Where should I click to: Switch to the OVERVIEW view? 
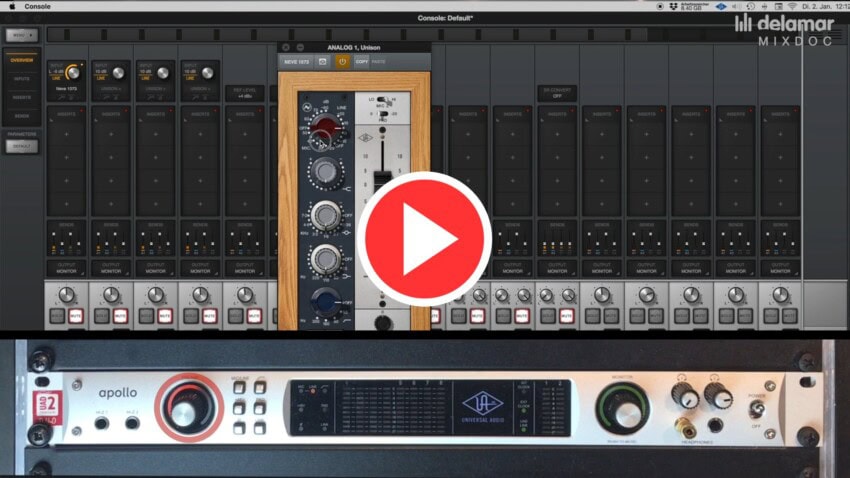(x=22, y=60)
